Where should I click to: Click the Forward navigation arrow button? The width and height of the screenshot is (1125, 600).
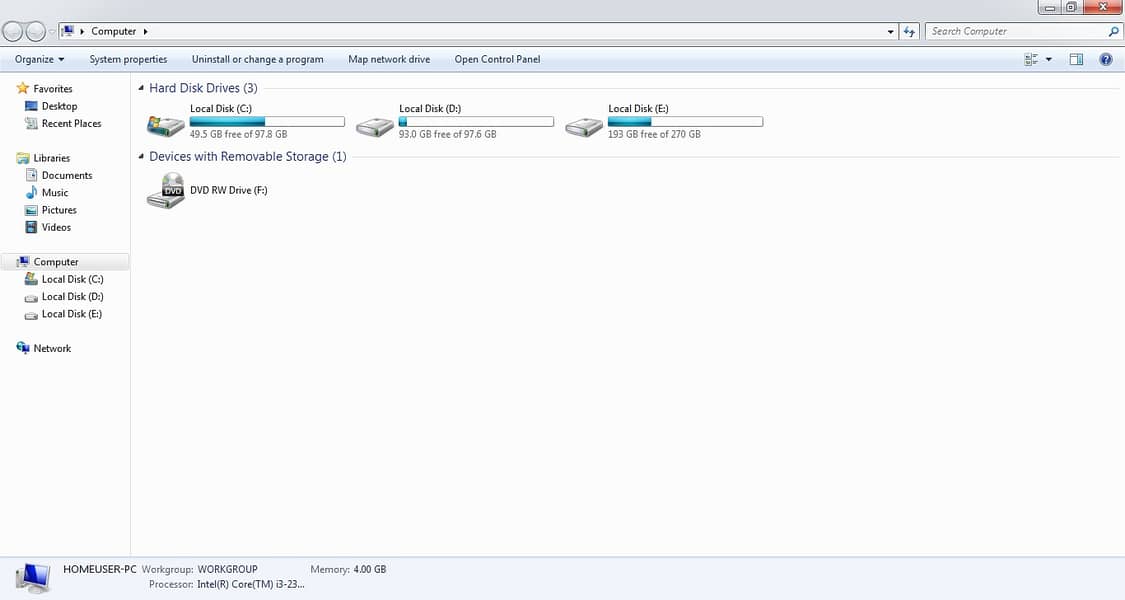pos(36,32)
